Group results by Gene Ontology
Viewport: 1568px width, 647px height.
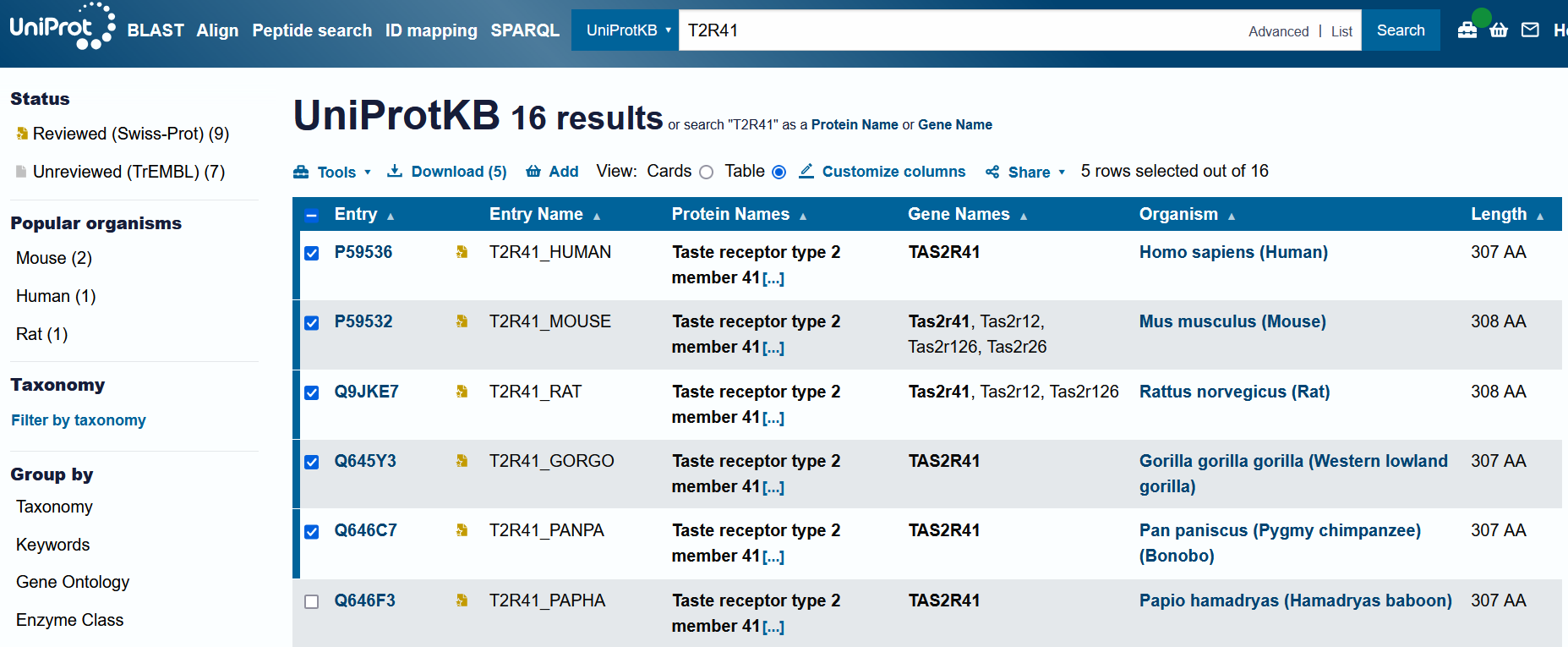click(73, 582)
